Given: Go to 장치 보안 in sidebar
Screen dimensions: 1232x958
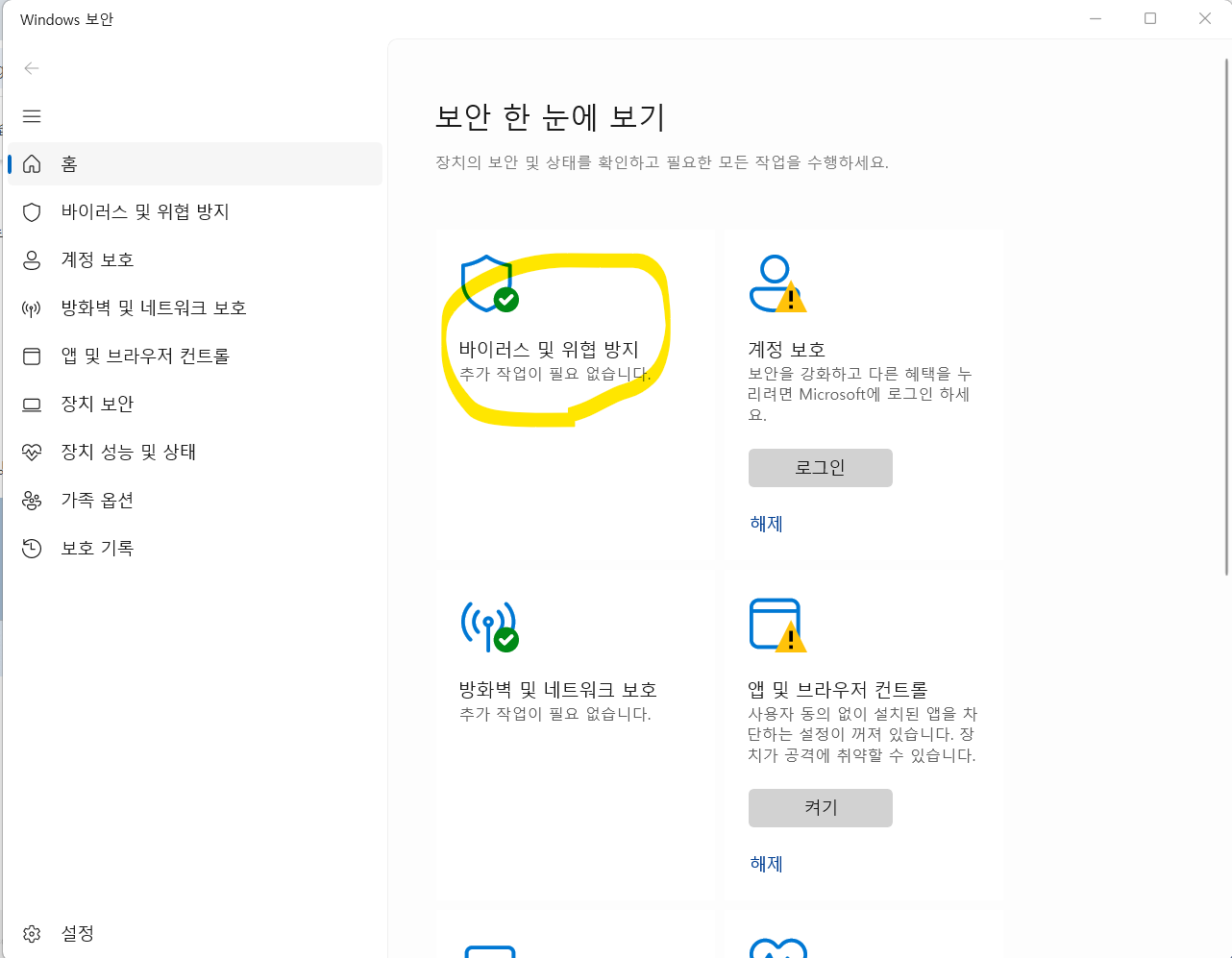Looking at the screenshot, I should (x=195, y=405).
